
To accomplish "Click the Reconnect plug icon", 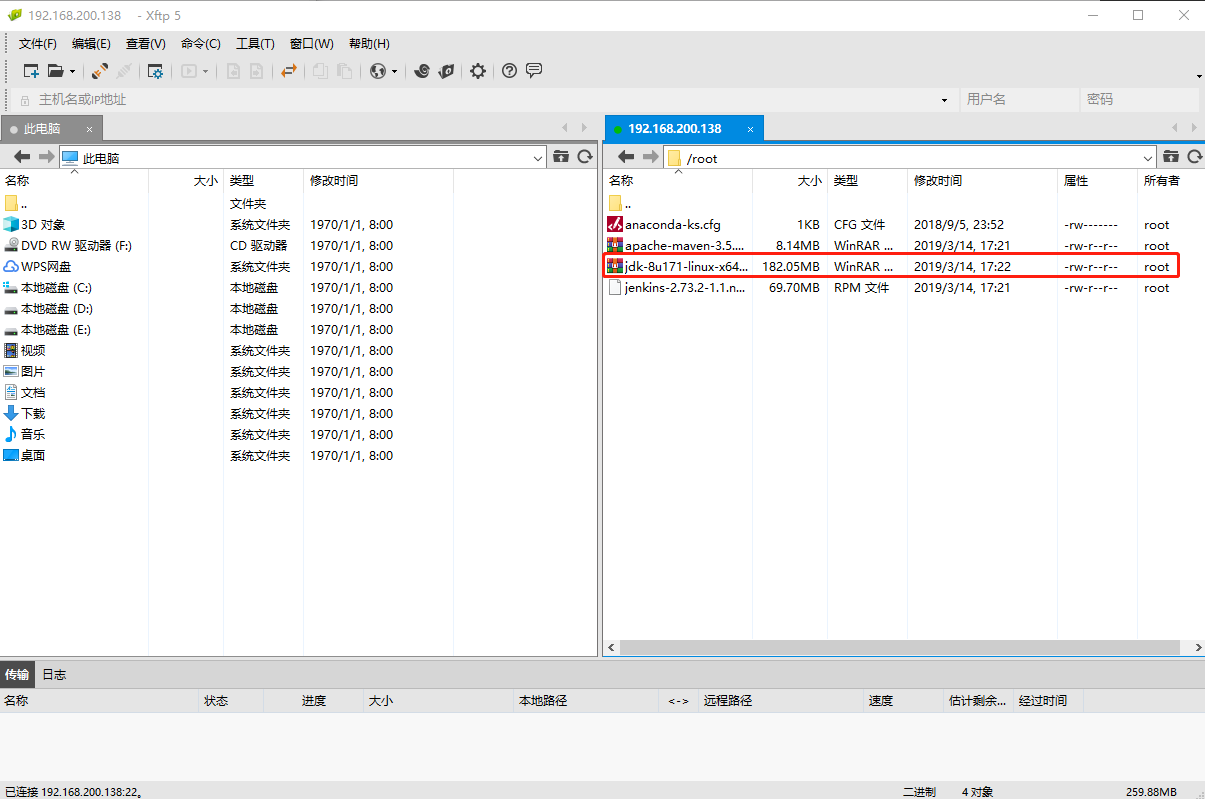I will tap(100, 71).
